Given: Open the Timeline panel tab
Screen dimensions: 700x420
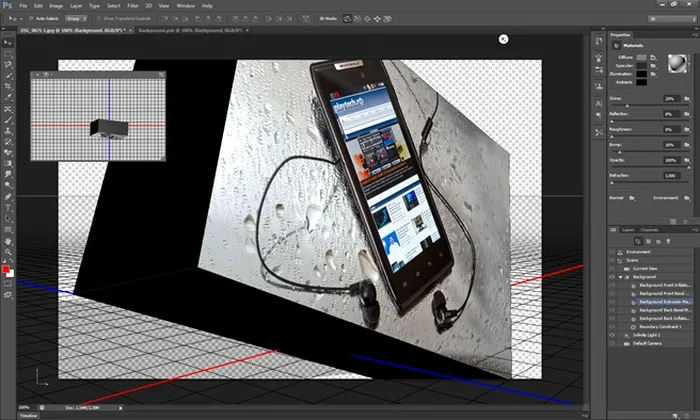Looking at the screenshot, I should point(29,416).
